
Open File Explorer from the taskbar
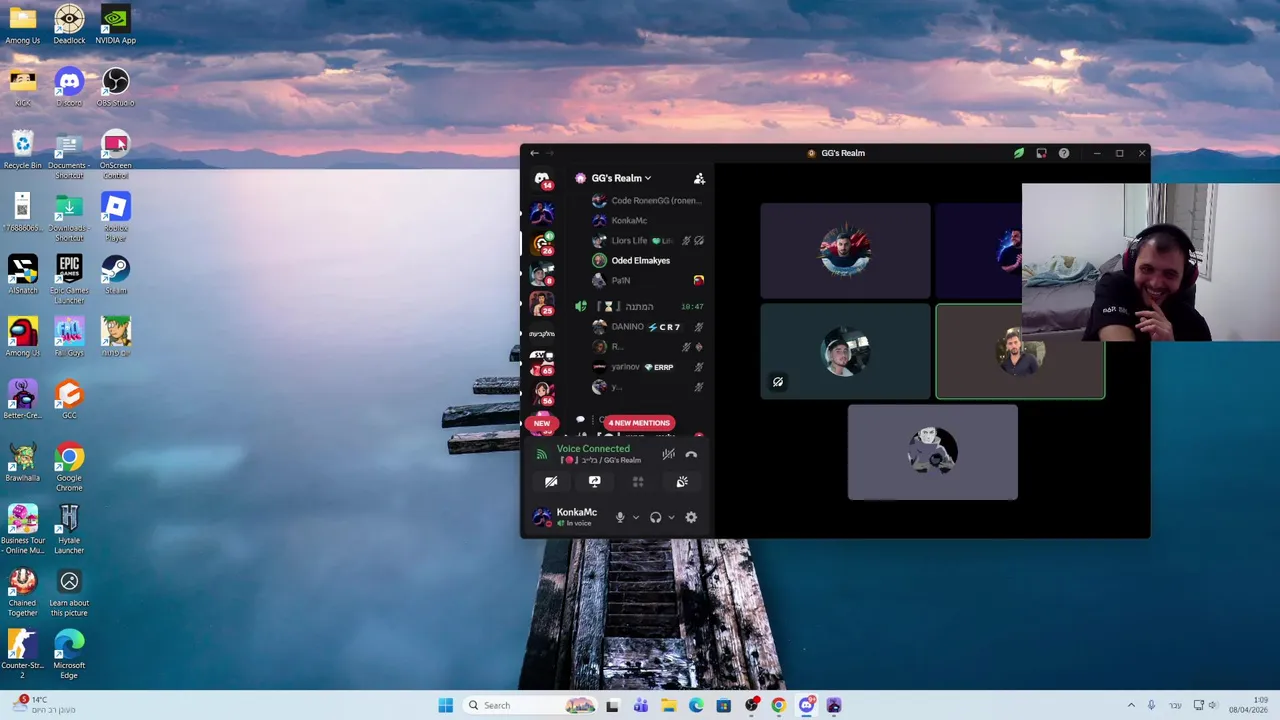(x=668, y=705)
